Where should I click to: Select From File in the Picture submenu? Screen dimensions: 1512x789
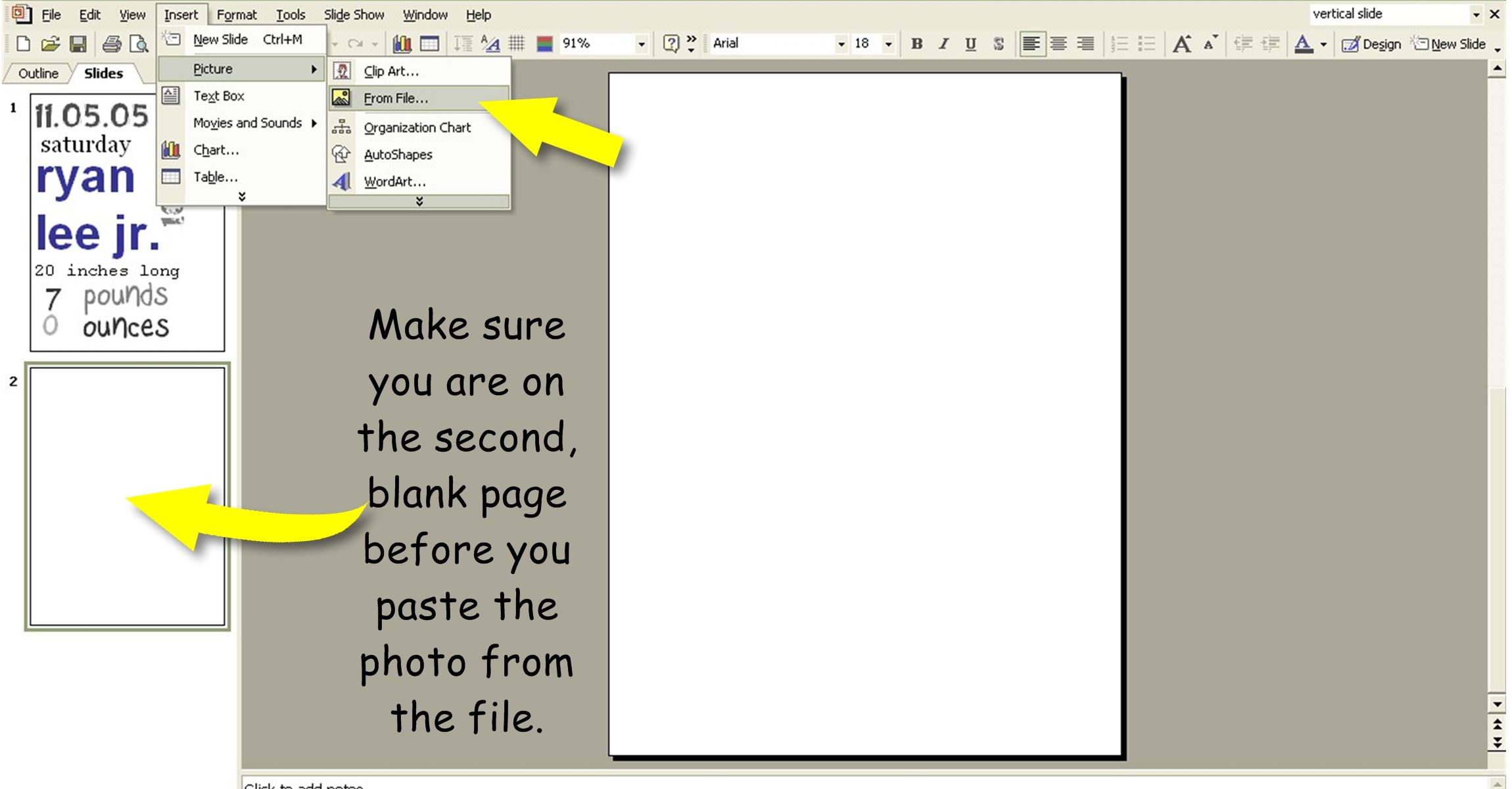pyautogui.click(x=396, y=98)
